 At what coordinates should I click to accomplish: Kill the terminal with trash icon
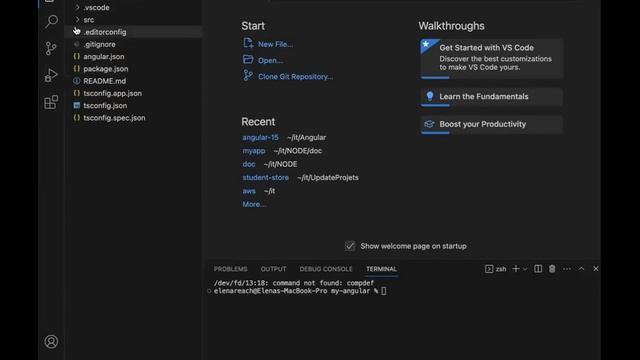[x=552, y=269]
